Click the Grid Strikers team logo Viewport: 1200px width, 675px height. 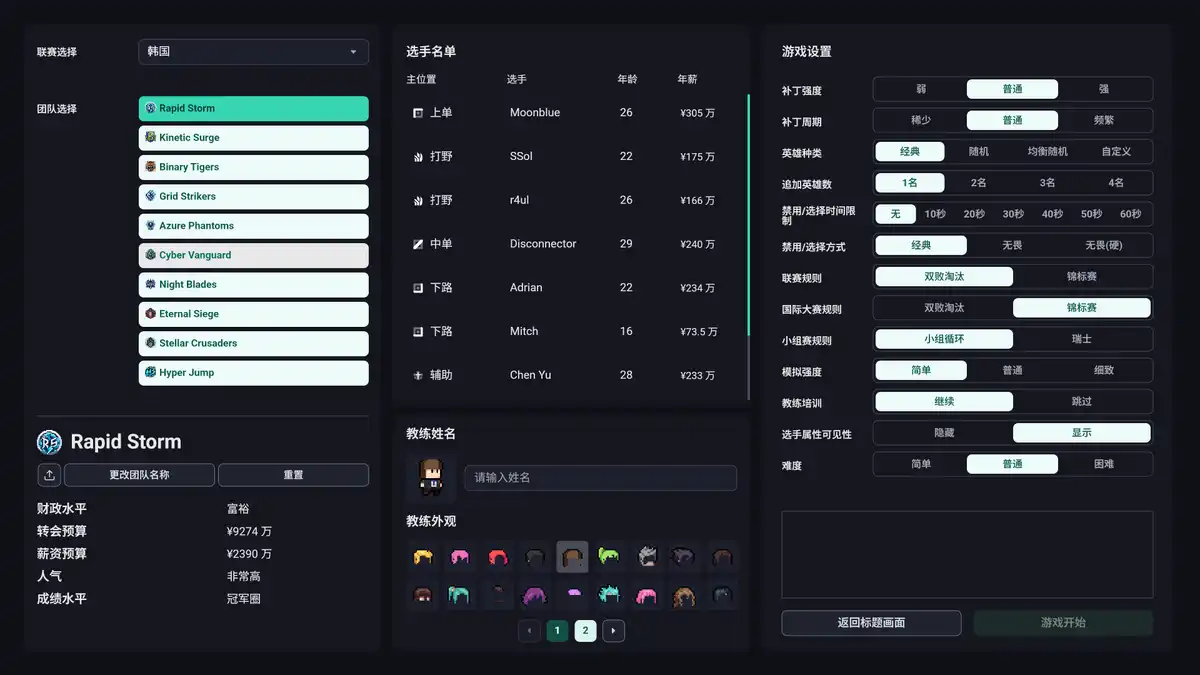pyautogui.click(x=150, y=196)
